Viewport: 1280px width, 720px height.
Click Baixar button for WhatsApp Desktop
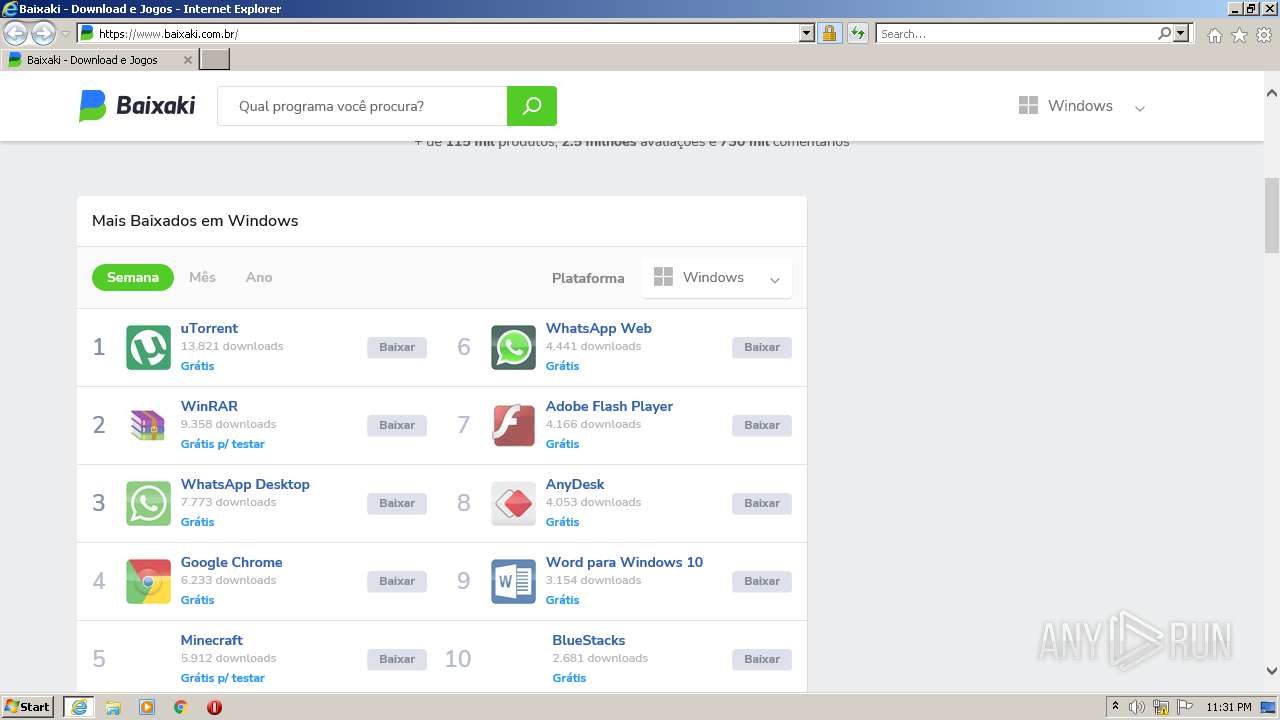pyautogui.click(x=397, y=503)
